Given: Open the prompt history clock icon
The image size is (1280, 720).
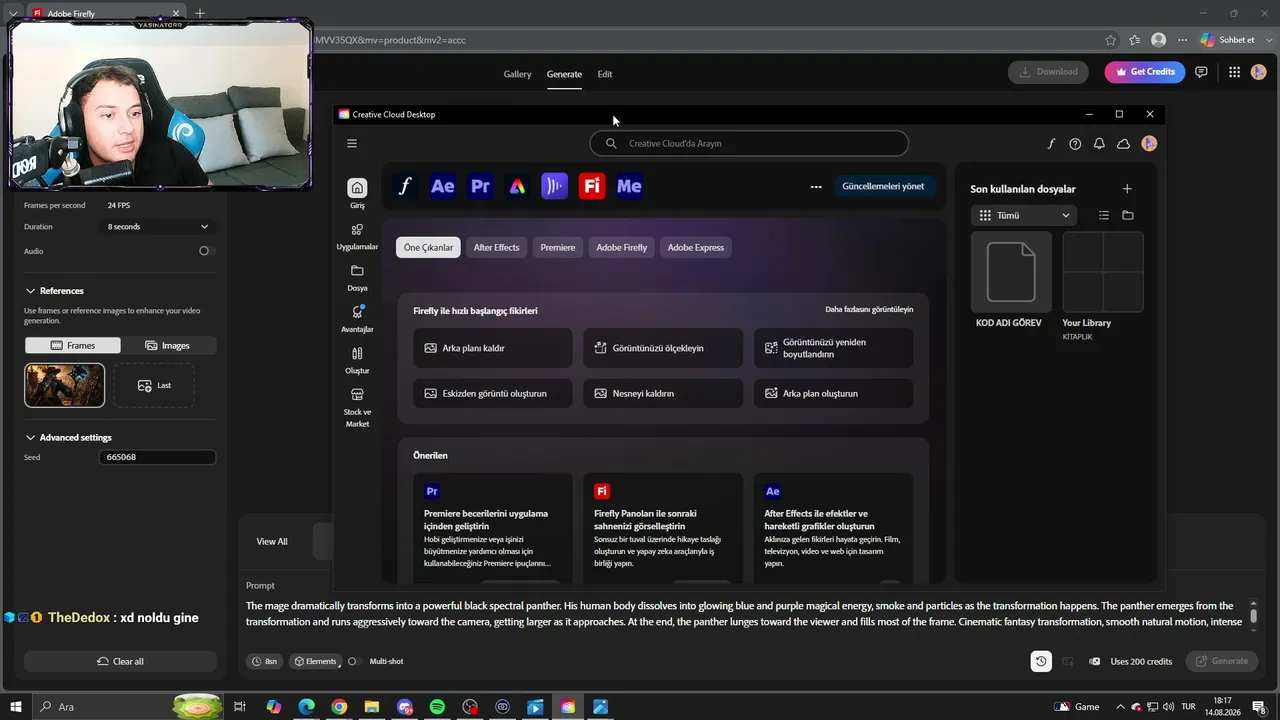Looking at the screenshot, I should pyautogui.click(x=1041, y=661).
